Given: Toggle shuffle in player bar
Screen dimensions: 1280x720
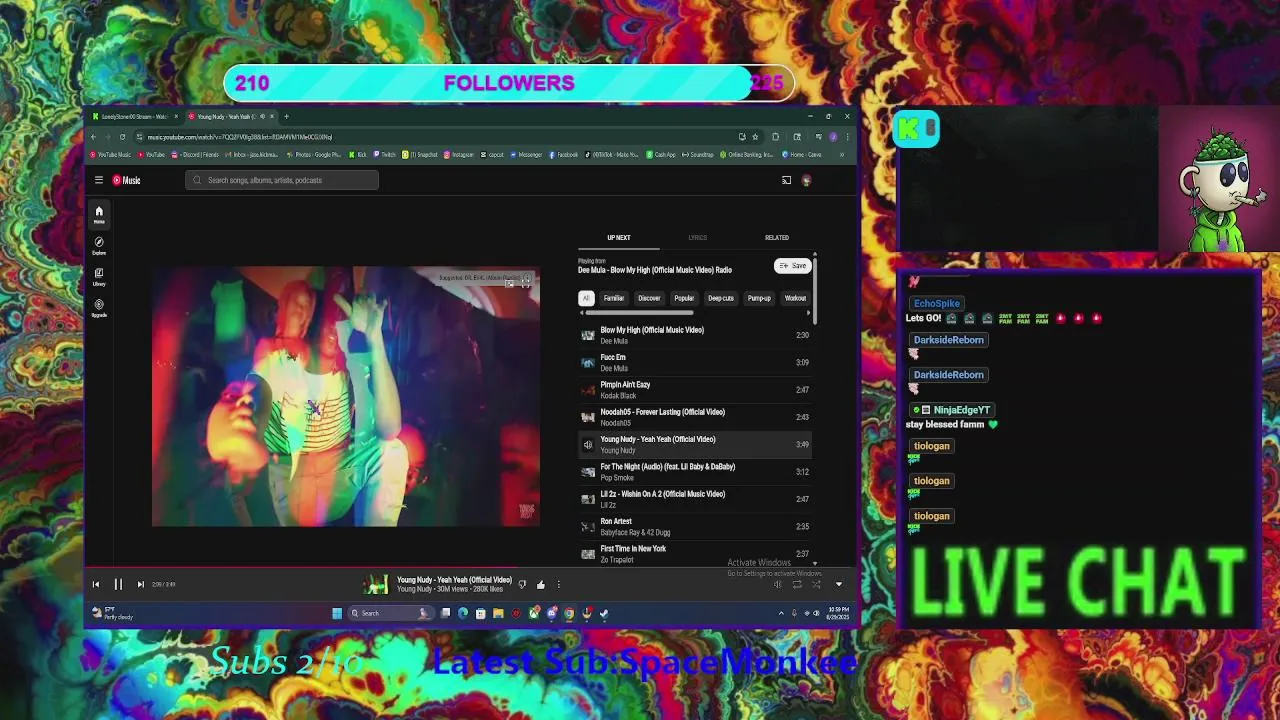Looking at the screenshot, I should coord(816,584).
